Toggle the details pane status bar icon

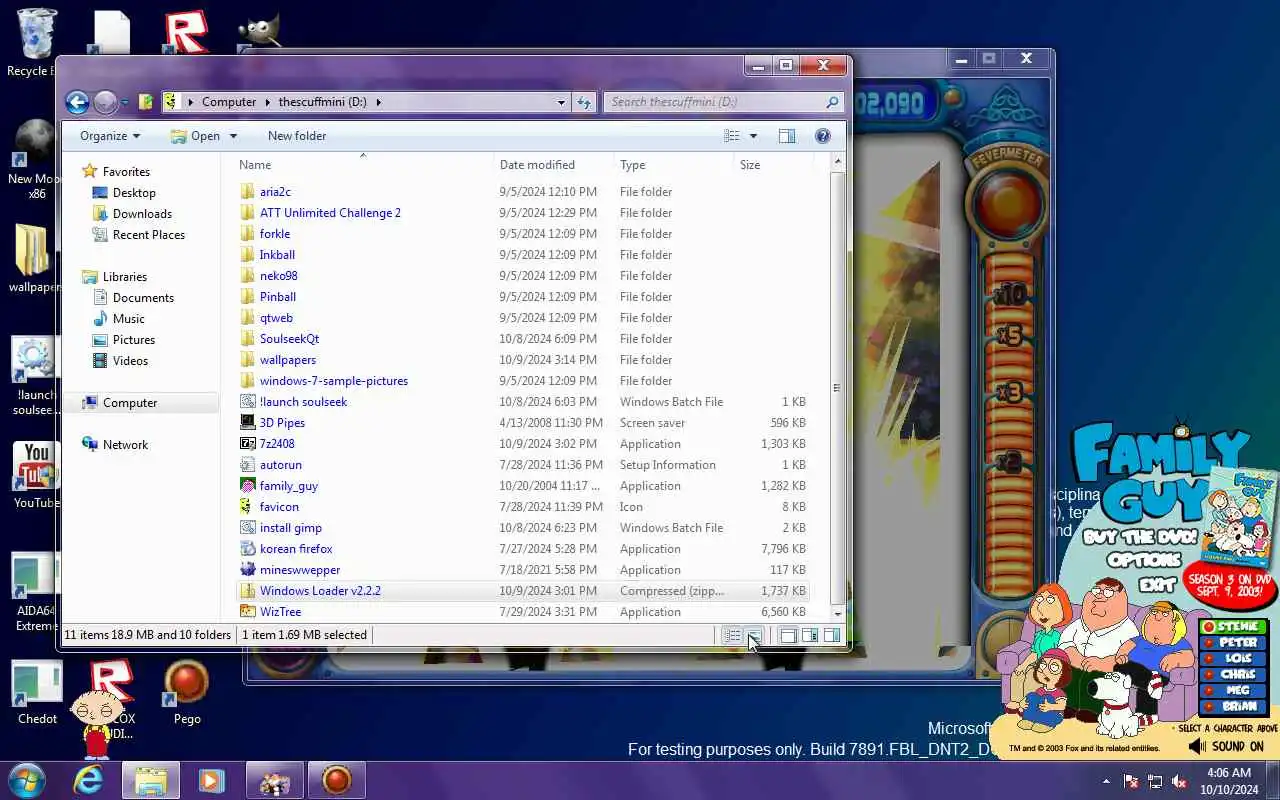[x=810, y=635]
